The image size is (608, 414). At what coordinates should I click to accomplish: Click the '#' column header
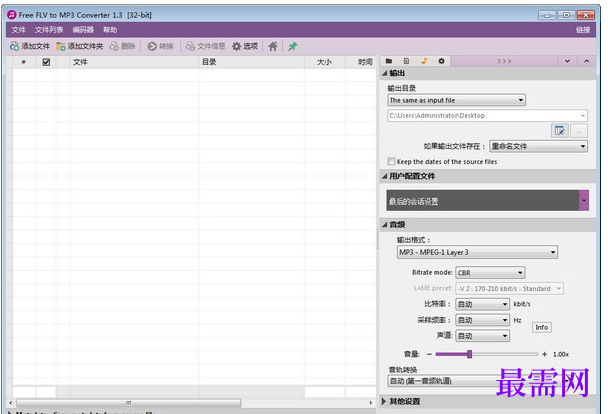pyautogui.click(x=24, y=62)
